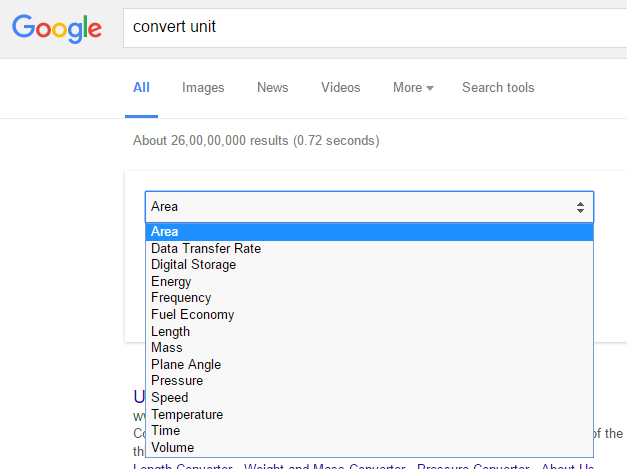Choose Plane Angle option
The width and height of the screenshot is (627, 469).
[x=186, y=365]
